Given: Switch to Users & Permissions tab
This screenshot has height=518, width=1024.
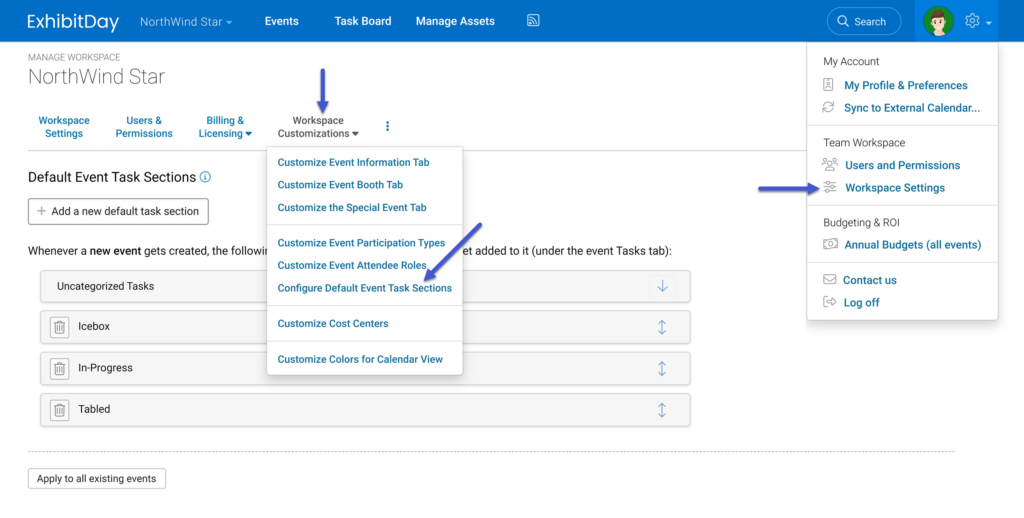Looking at the screenshot, I should (144, 127).
